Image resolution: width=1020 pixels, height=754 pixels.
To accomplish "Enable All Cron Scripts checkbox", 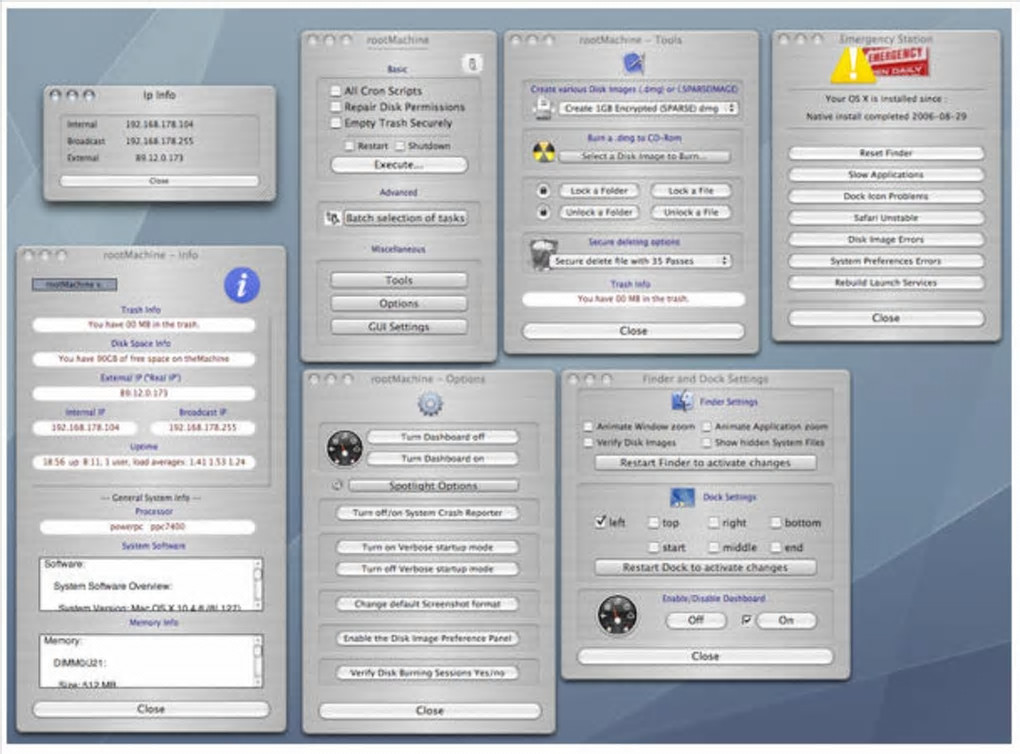I will (336, 90).
